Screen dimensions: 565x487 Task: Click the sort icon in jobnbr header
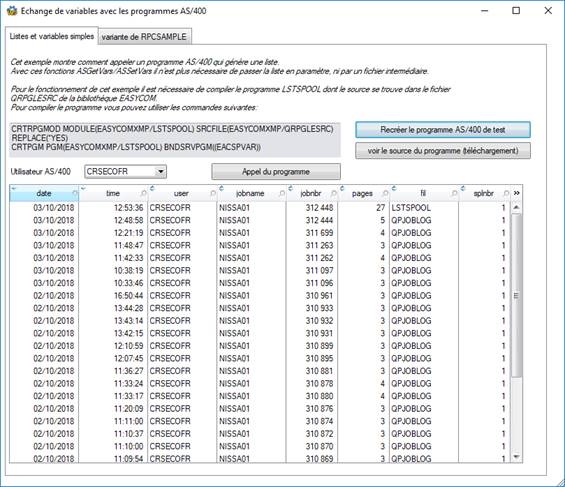pos(290,188)
